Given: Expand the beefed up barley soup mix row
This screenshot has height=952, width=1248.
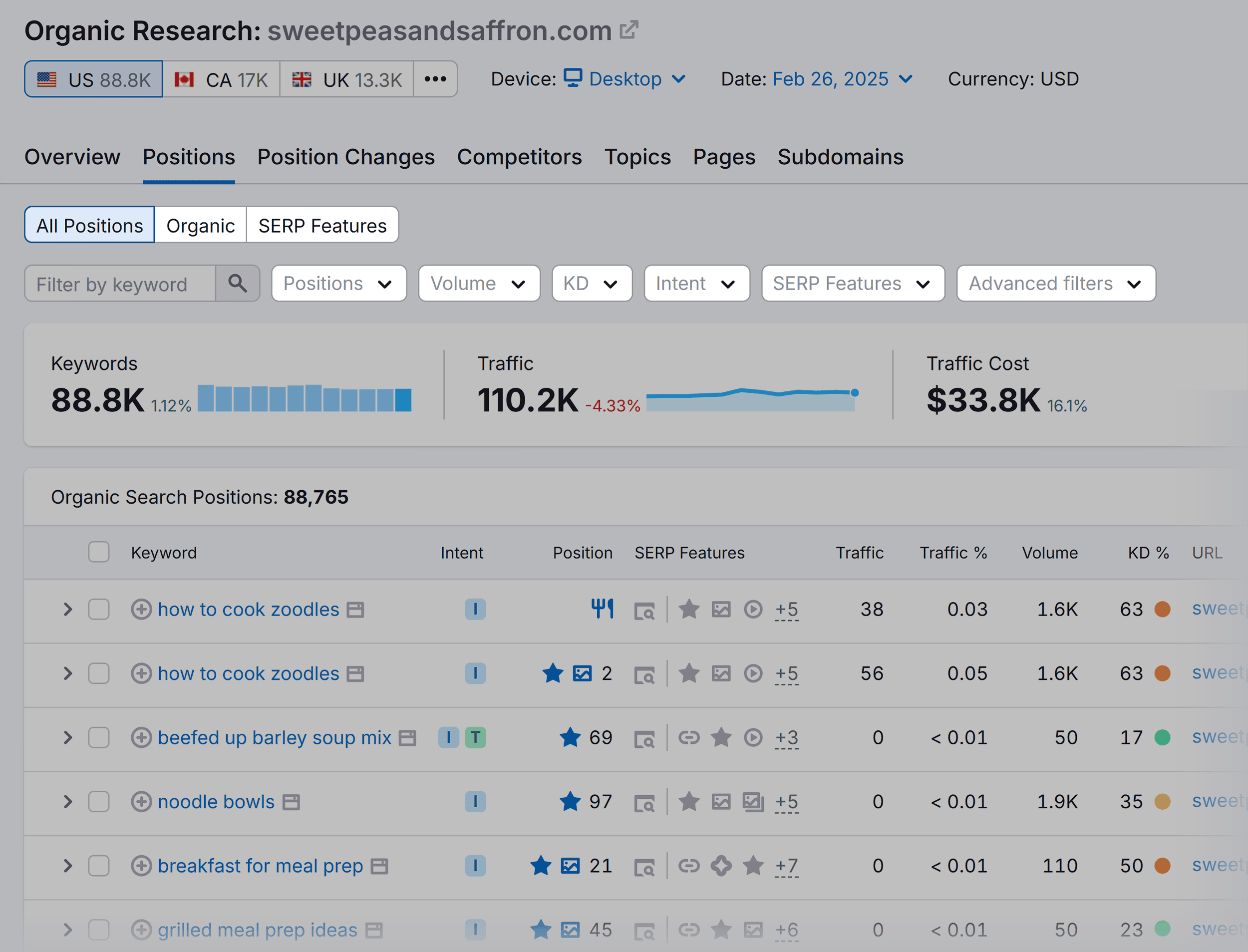Looking at the screenshot, I should 68,738.
